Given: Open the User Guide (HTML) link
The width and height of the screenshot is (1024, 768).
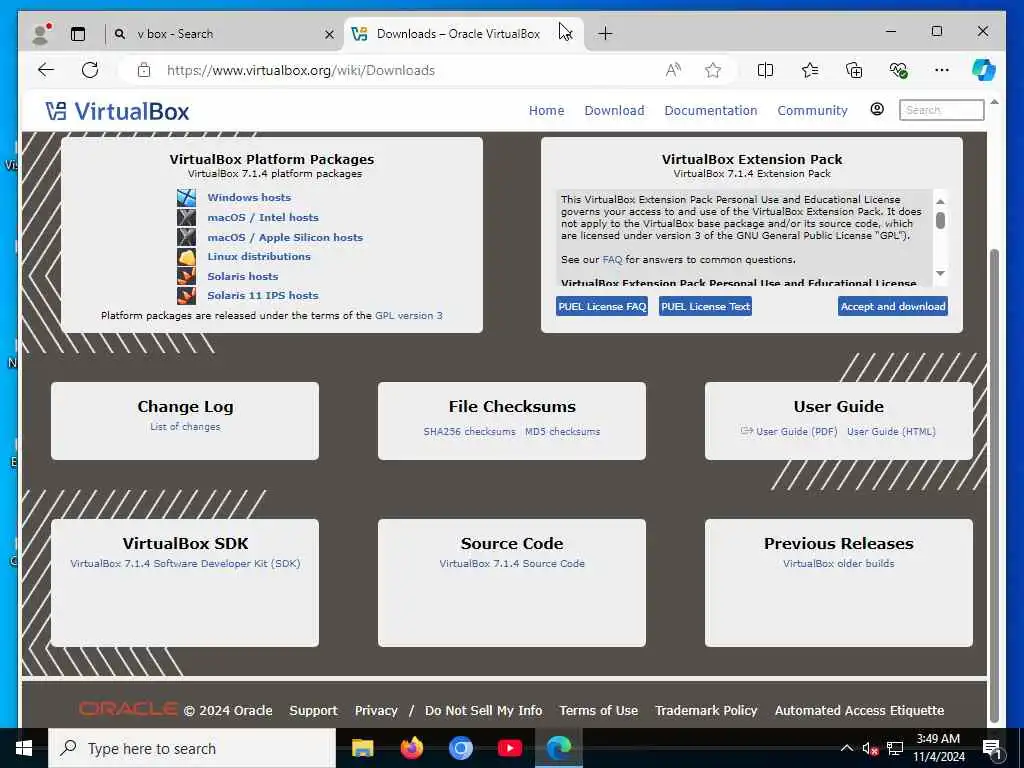Looking at the screenshot, I should (891, 432).
